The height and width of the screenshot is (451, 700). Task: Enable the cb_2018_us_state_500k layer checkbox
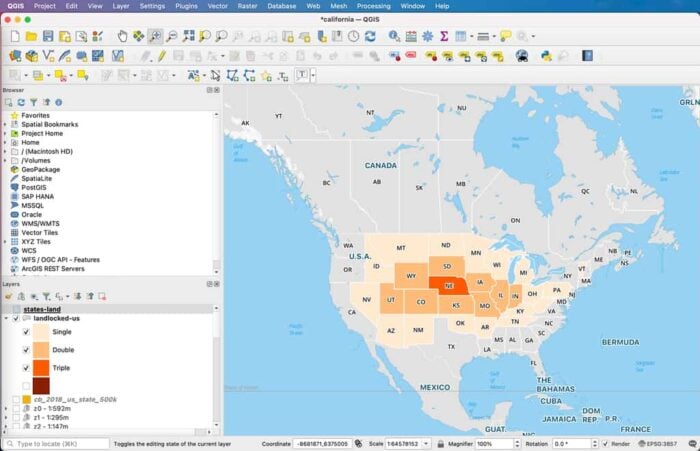16,399
